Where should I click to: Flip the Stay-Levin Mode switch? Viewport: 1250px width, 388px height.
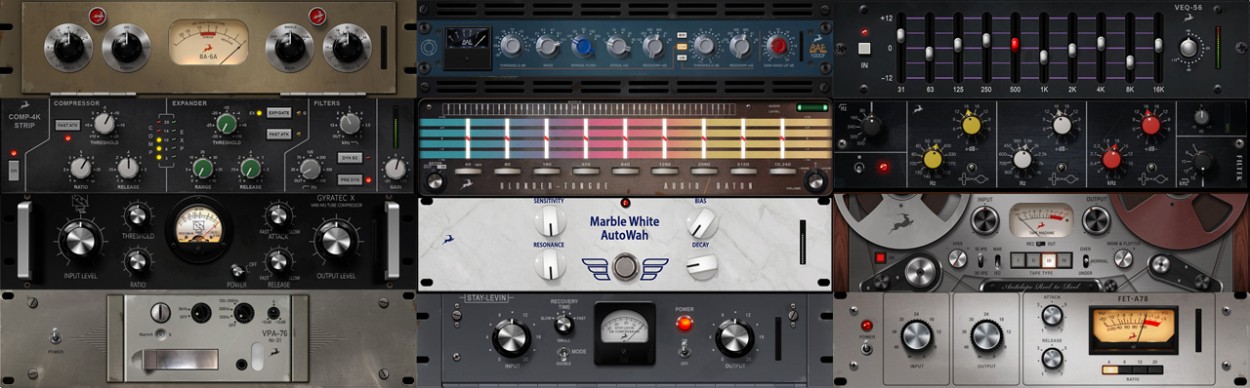coord(563,353)
